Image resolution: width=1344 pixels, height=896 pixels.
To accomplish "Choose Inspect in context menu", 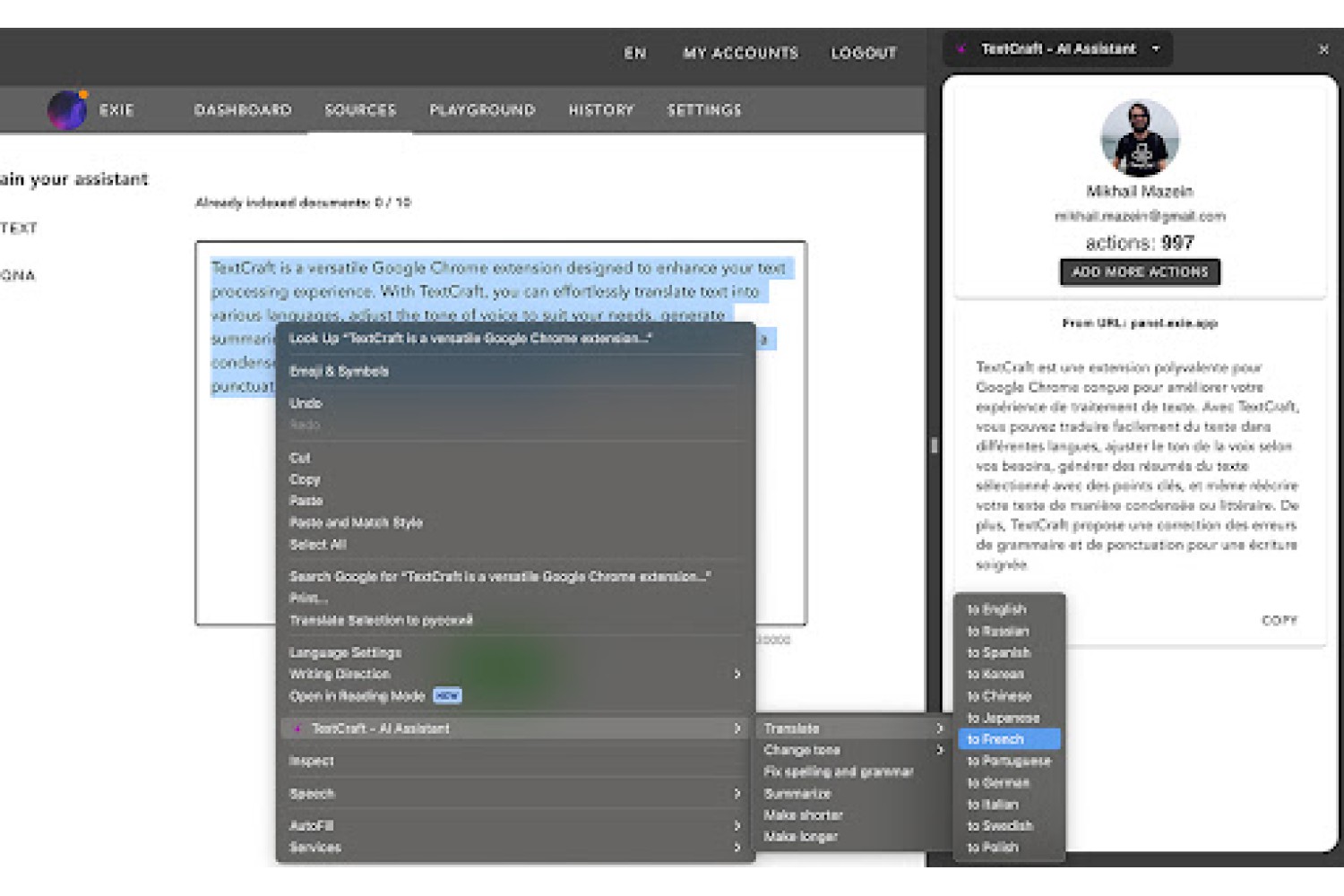I will [x=516, y=761].
